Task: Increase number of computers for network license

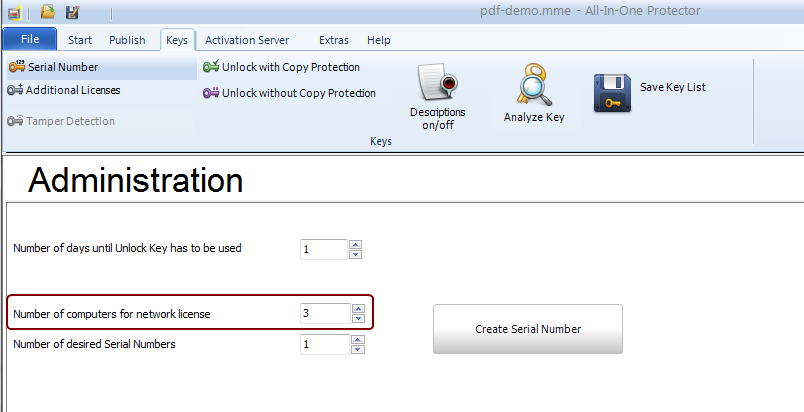Action: coord(358,308)
